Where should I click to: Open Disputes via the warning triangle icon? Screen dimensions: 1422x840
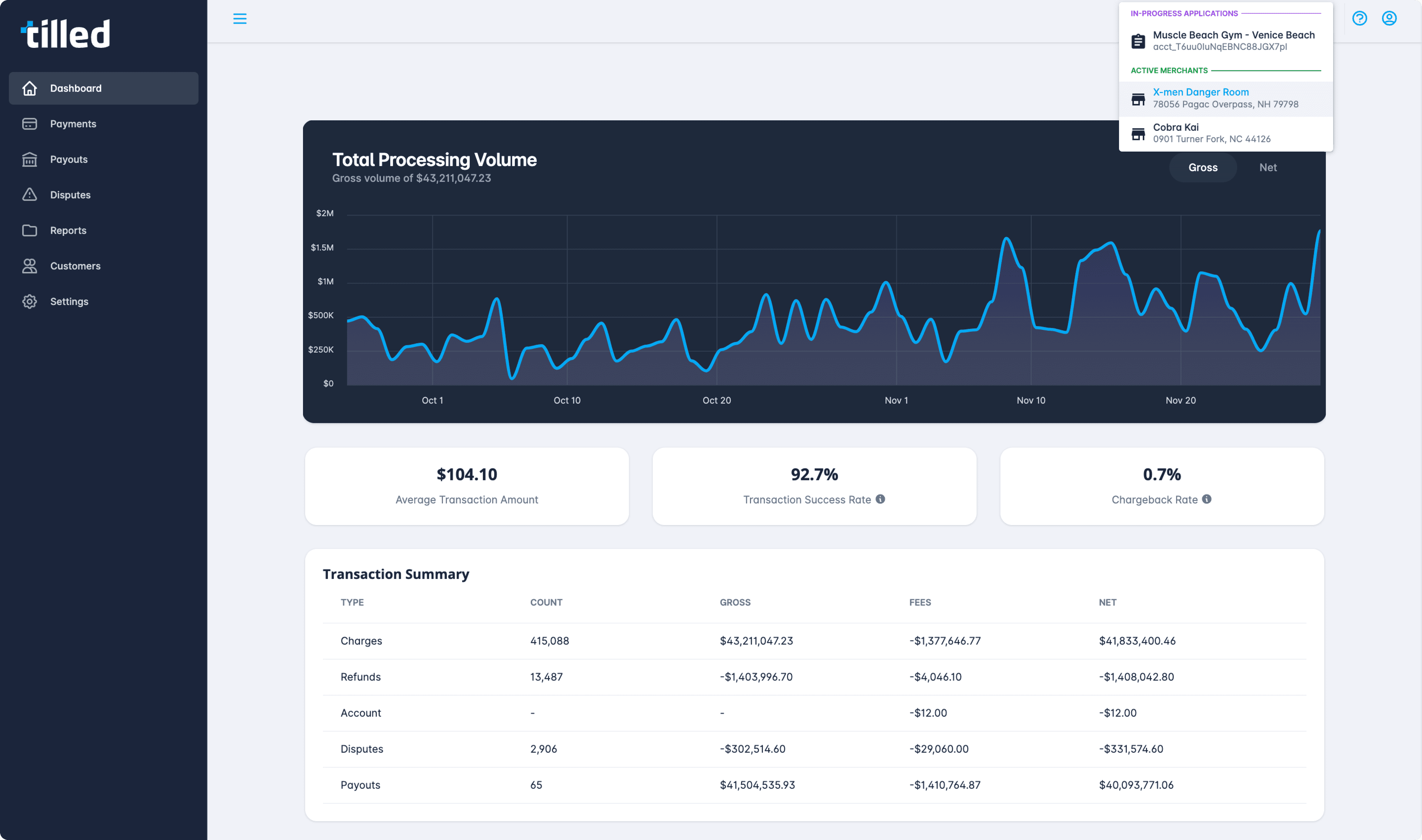(x=29, y=195)
